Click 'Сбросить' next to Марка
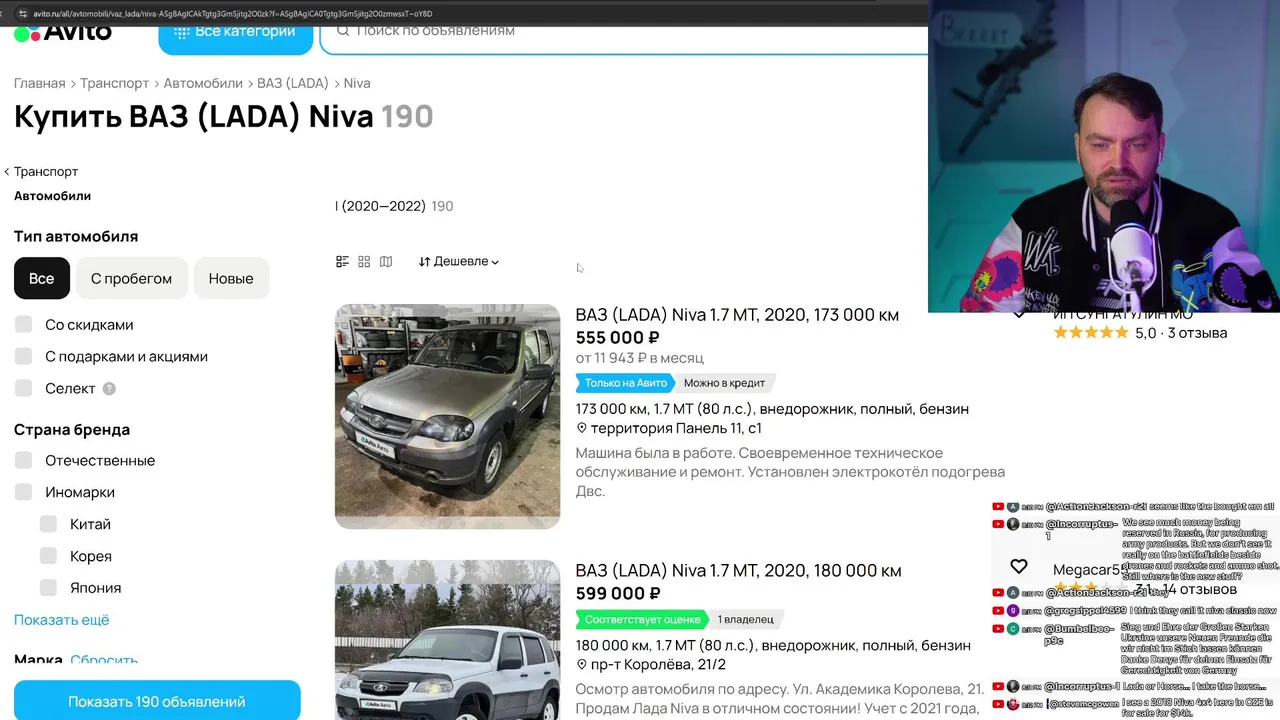The width and height of the screenshot is (1280, 720). click(x=104, y=660)
